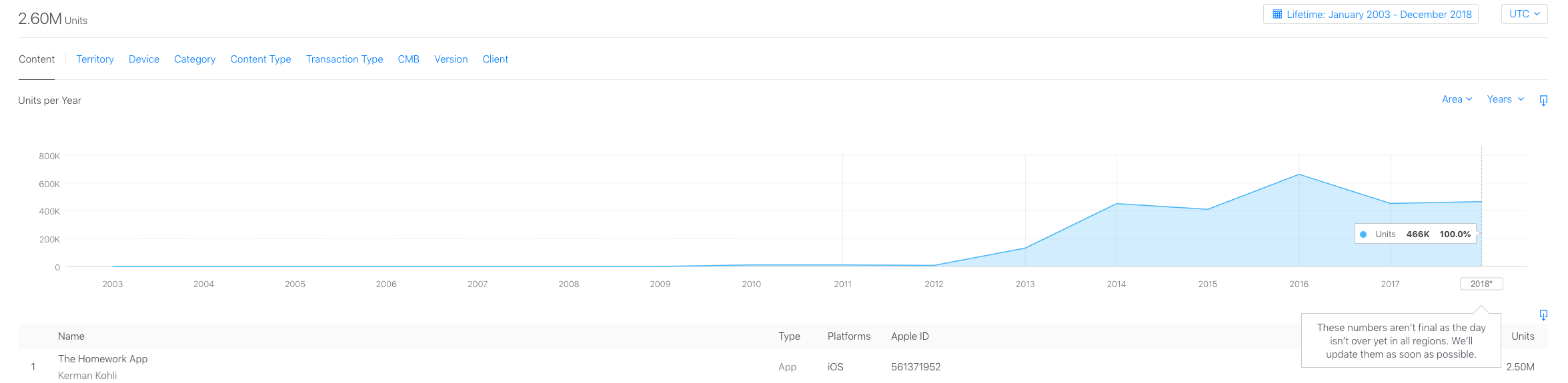Click the blue Units legend dot
The image size is (1568, 383).
(1363, 234)
